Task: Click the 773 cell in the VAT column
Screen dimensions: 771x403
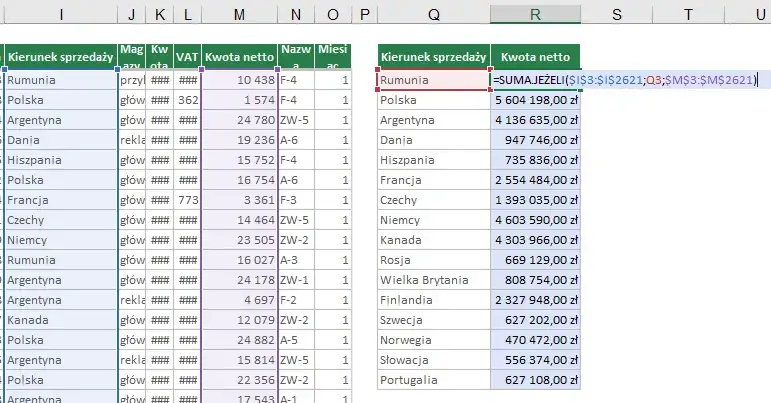Action: [x=187, y=200]
